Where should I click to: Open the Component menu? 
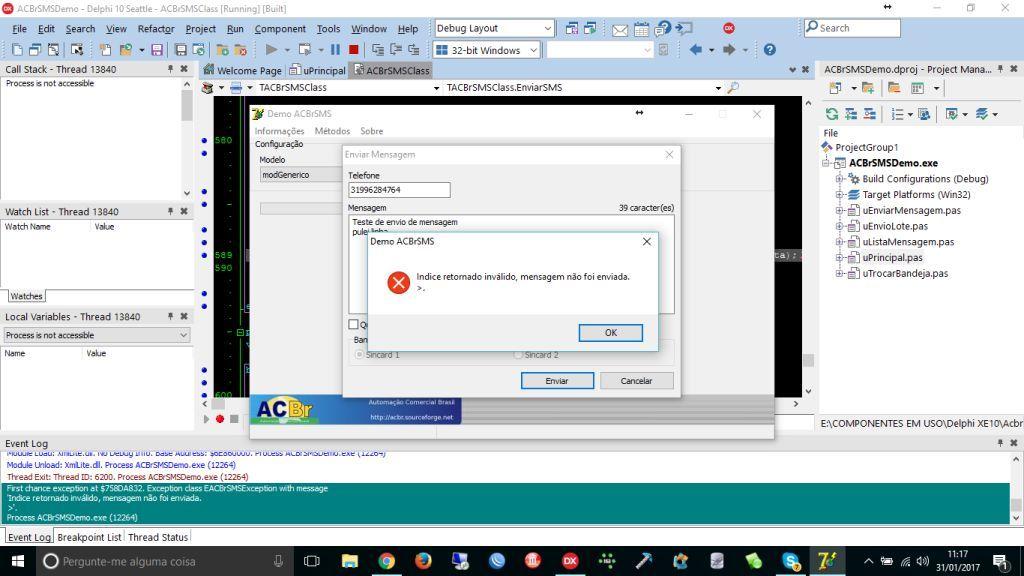pyautogui.click(x=280, y=29)
